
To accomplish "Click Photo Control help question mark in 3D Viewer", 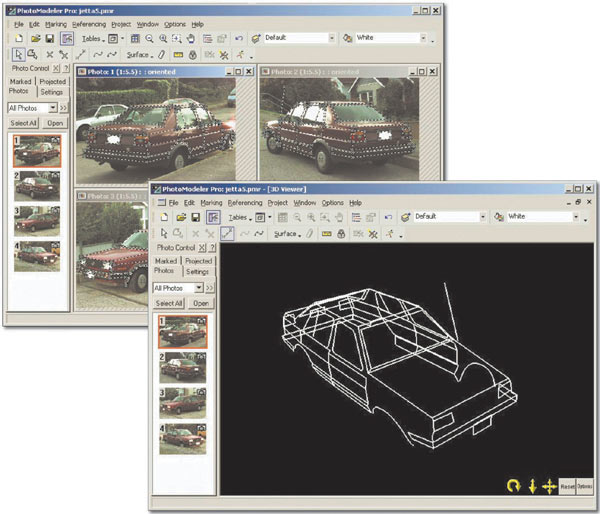I will point(213,248).
